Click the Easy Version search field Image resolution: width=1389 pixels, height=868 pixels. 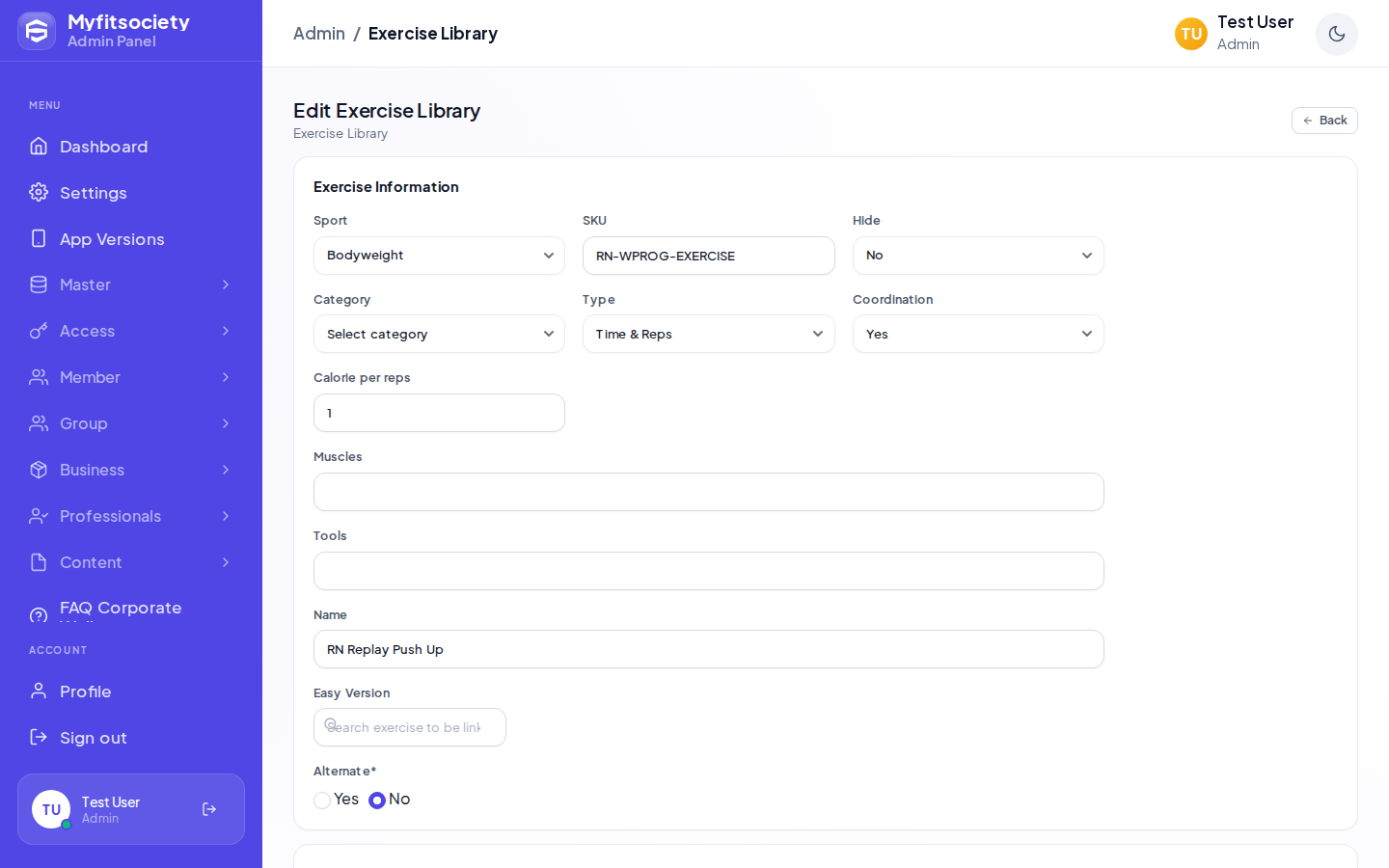[x=410, y=727]
